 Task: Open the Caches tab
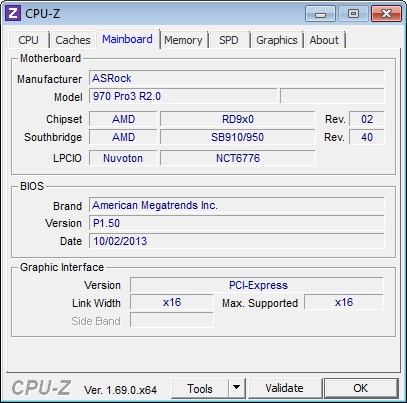coord(73,40)
